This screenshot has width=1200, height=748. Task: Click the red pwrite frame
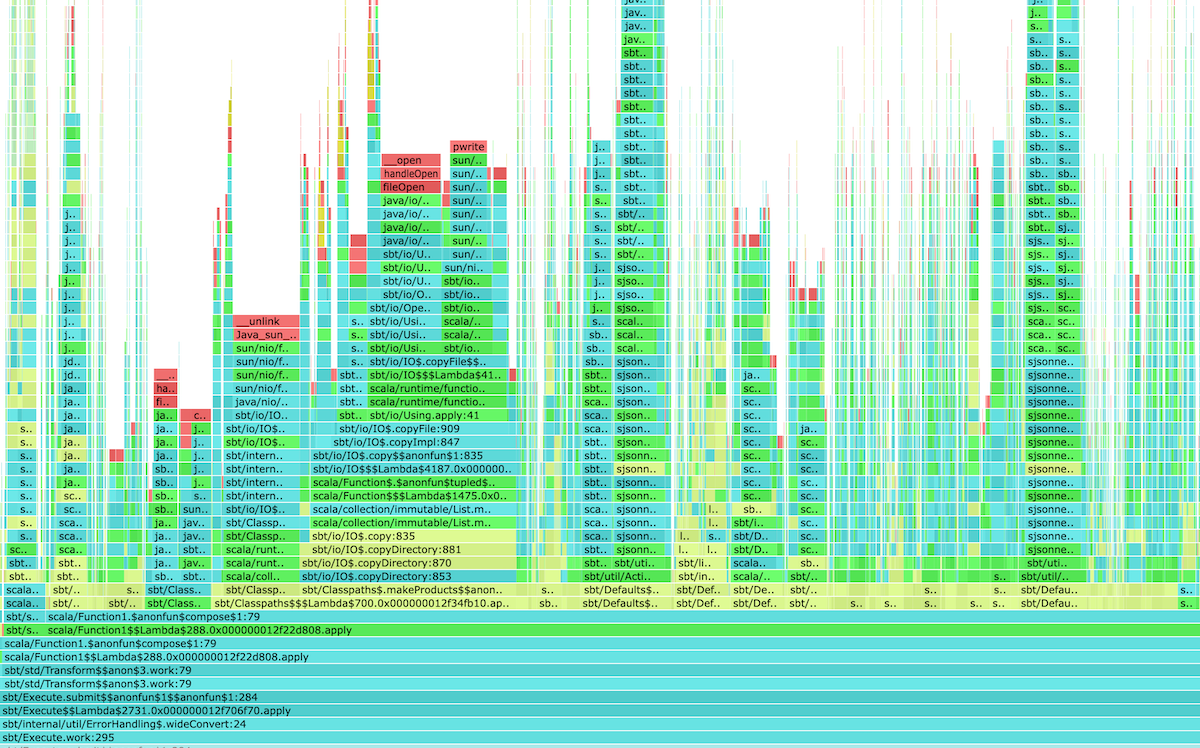(468, 147)
